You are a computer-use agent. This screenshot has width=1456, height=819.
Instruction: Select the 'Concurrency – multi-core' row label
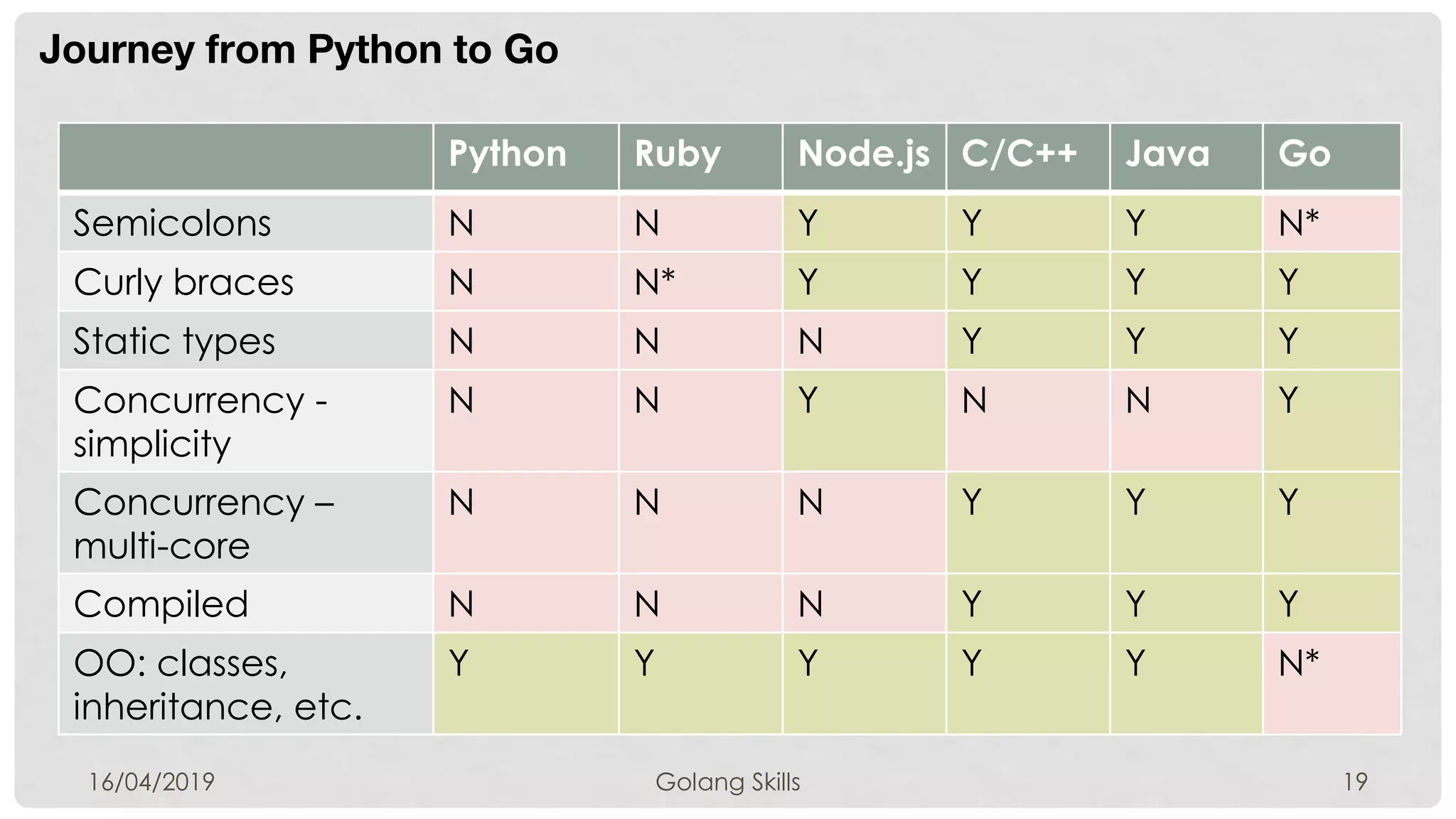[204, 523]
